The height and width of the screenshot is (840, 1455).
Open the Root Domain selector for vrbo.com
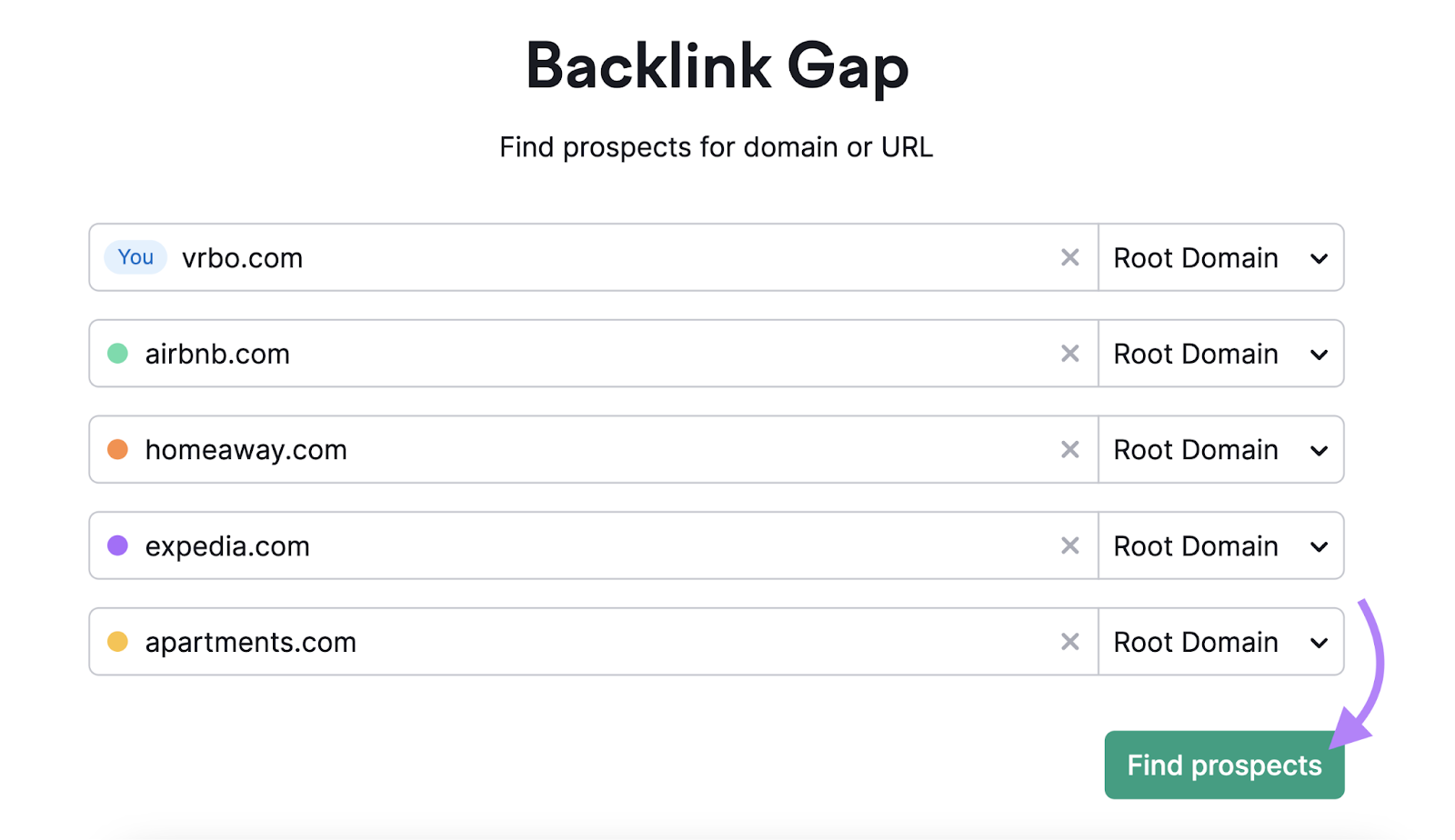[1221, 258]
